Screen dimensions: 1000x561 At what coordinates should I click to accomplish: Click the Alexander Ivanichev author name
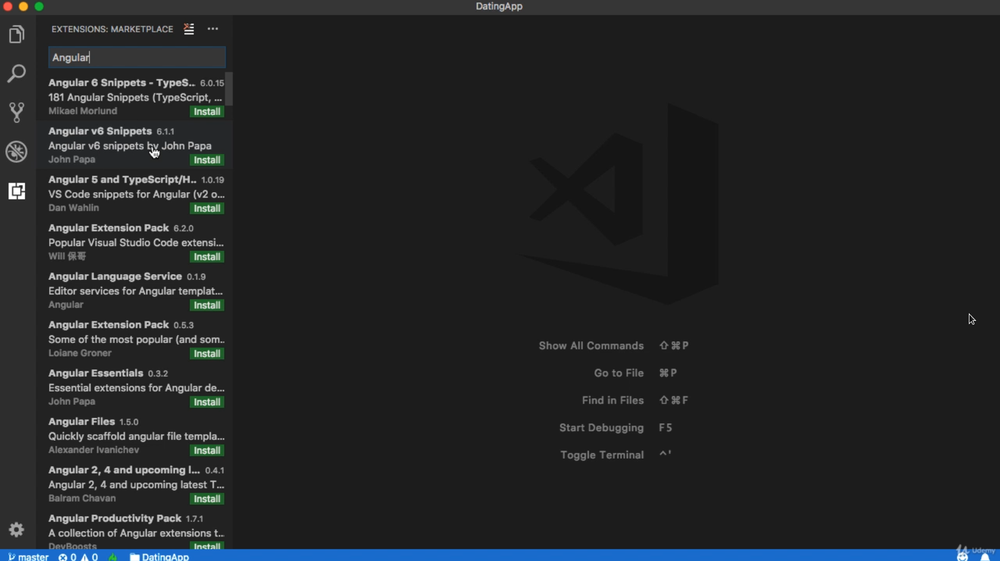click(94, 450)
